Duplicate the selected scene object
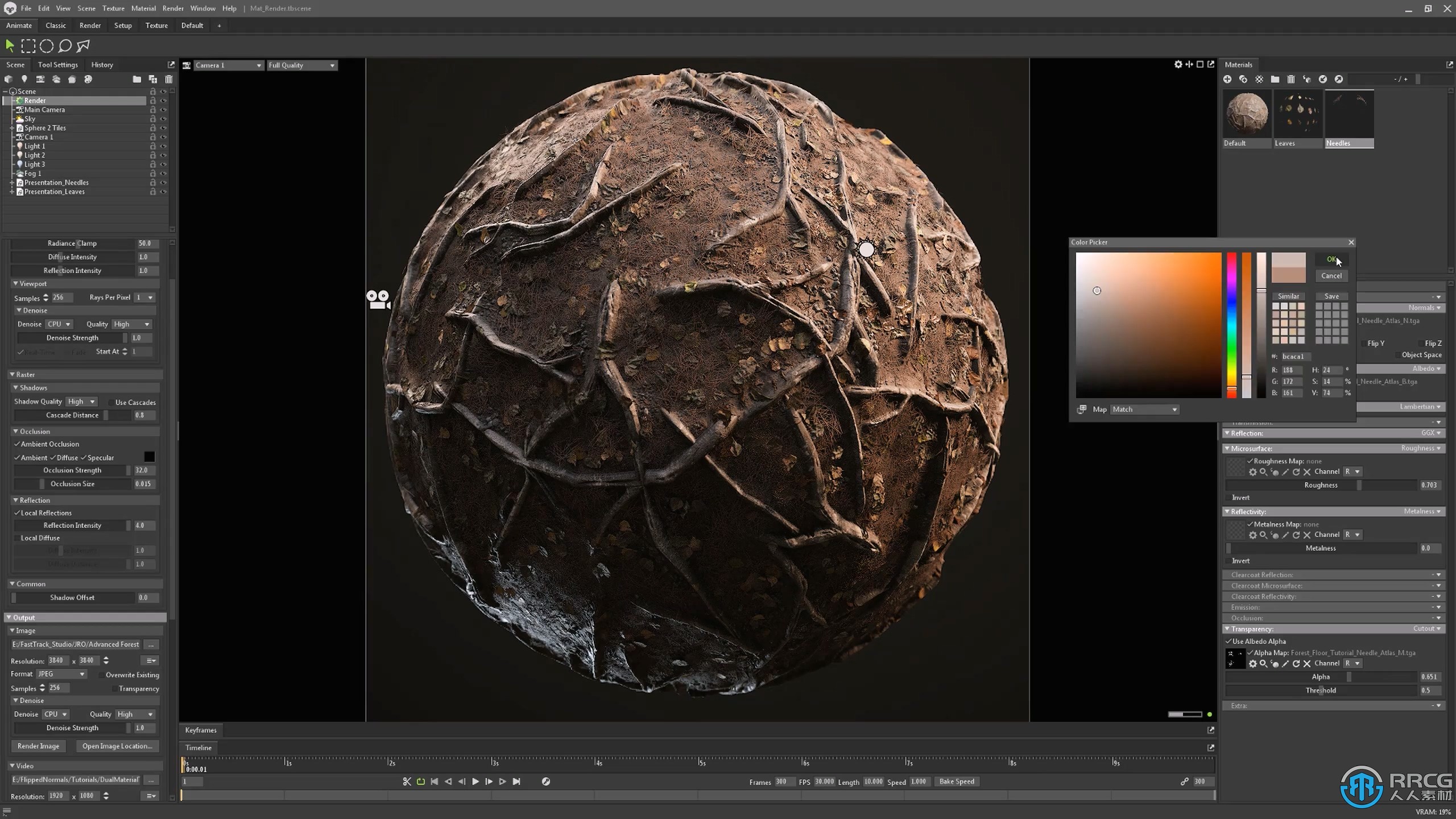The image size is (1456, 819). click(x=152, y=79)
